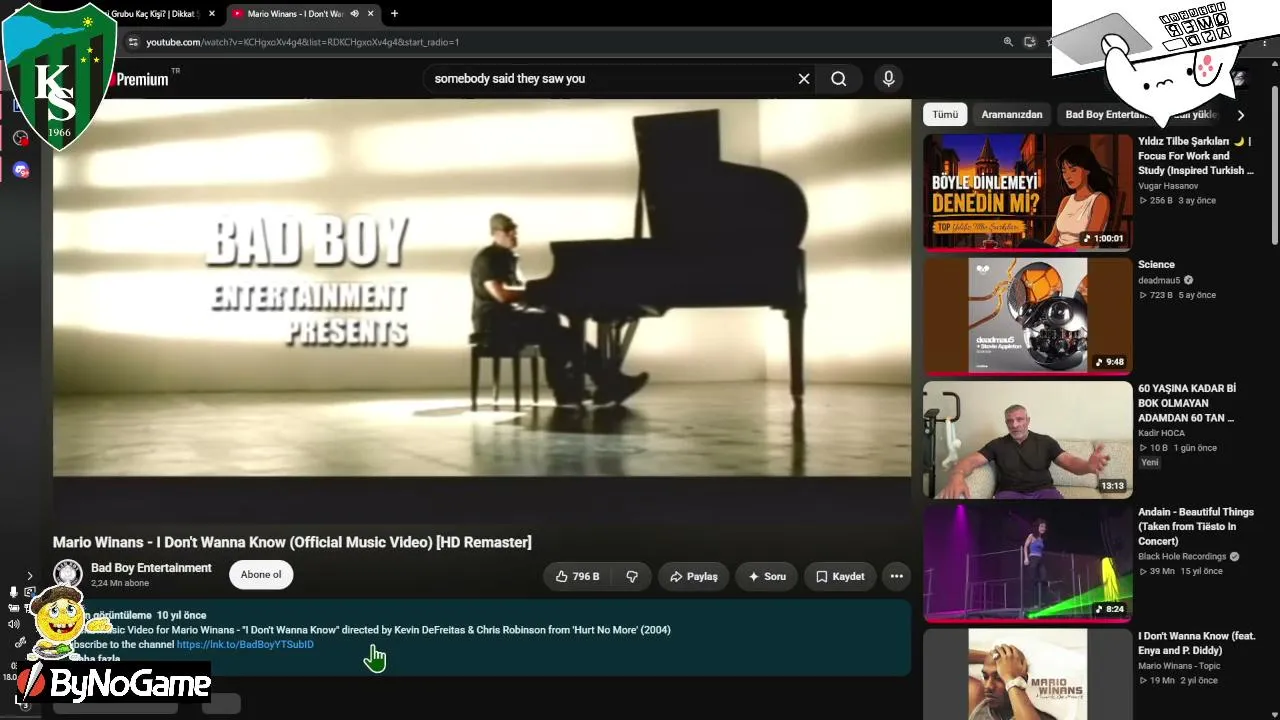Close the Mario Winans browser tab

pyautogui.click(x=372, y=14)
